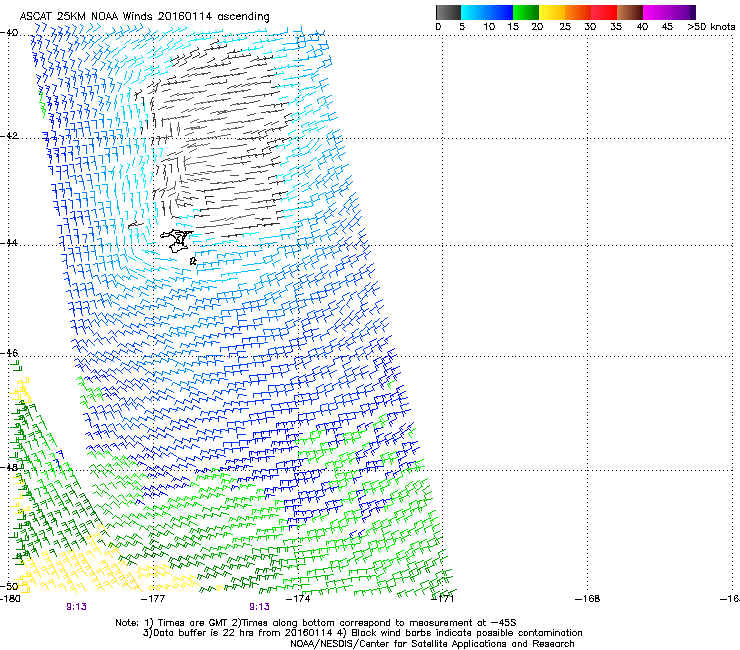Click the '-42' latitude axis label

pos(9,136)
